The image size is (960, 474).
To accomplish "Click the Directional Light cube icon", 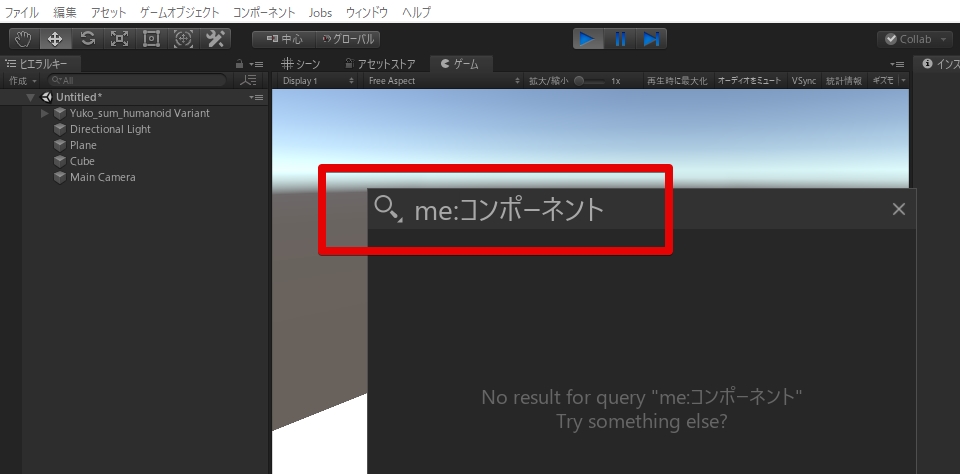I will pos(59,129).
